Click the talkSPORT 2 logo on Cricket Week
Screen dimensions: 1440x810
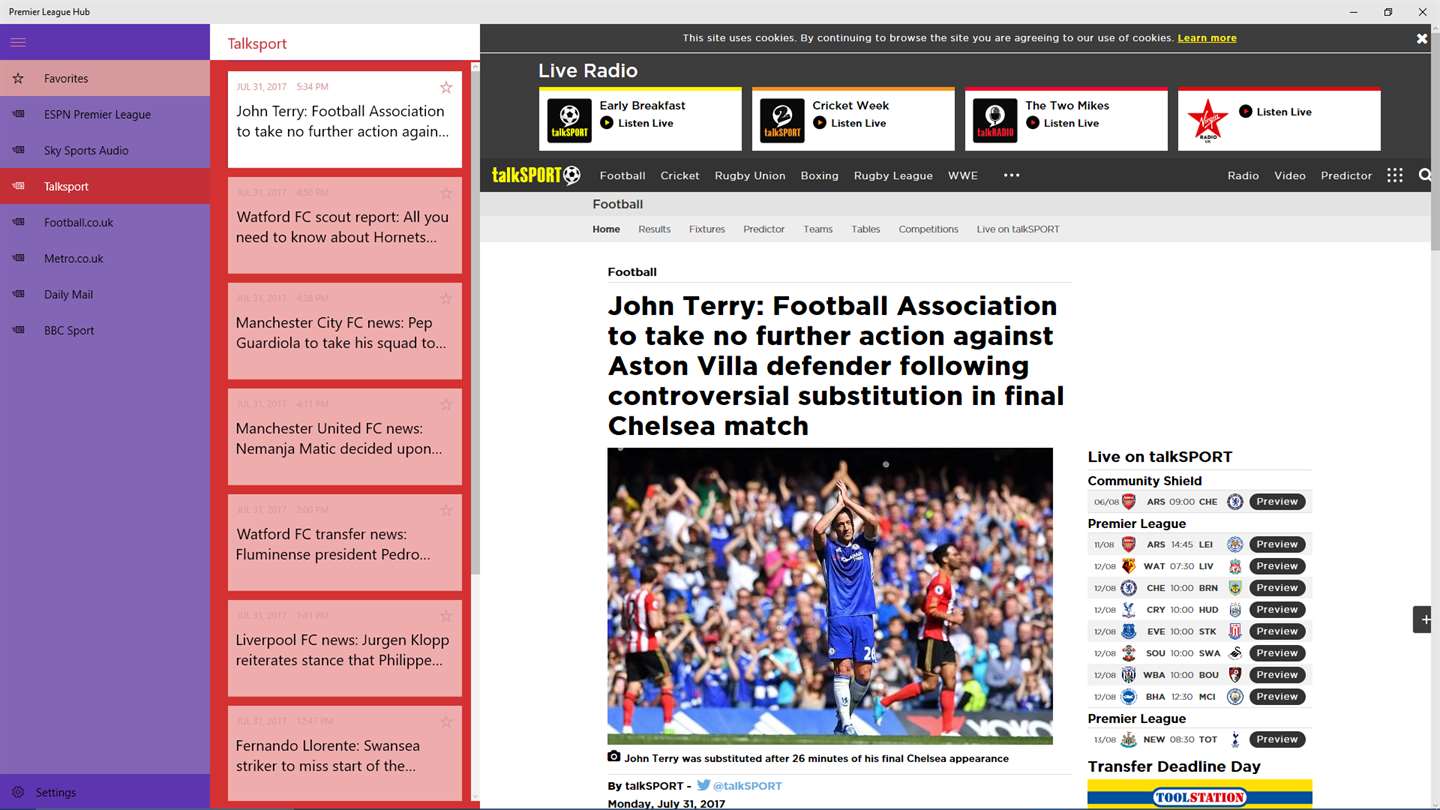pos(782,120)
